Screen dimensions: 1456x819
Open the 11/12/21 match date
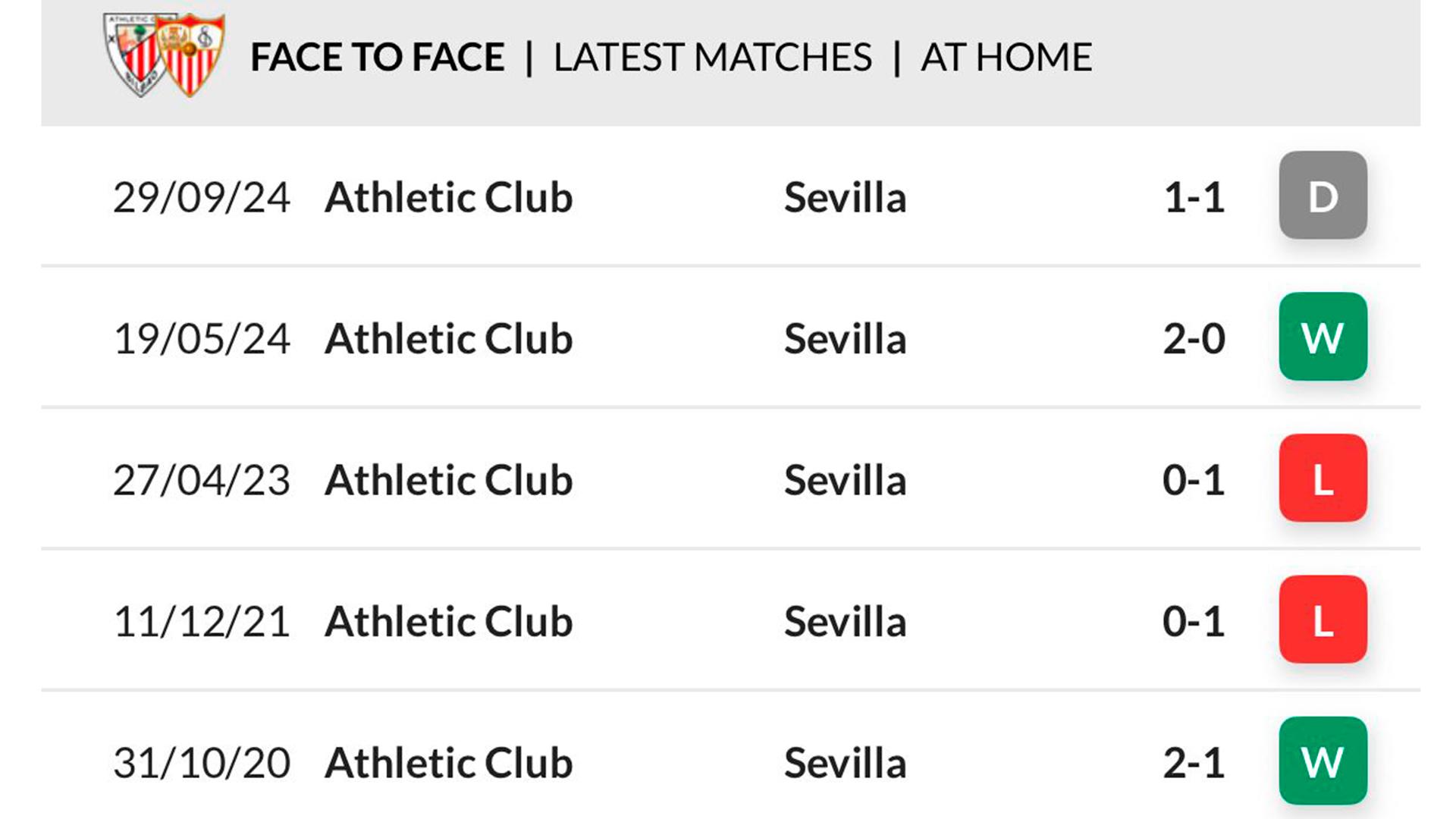[202, 622]
